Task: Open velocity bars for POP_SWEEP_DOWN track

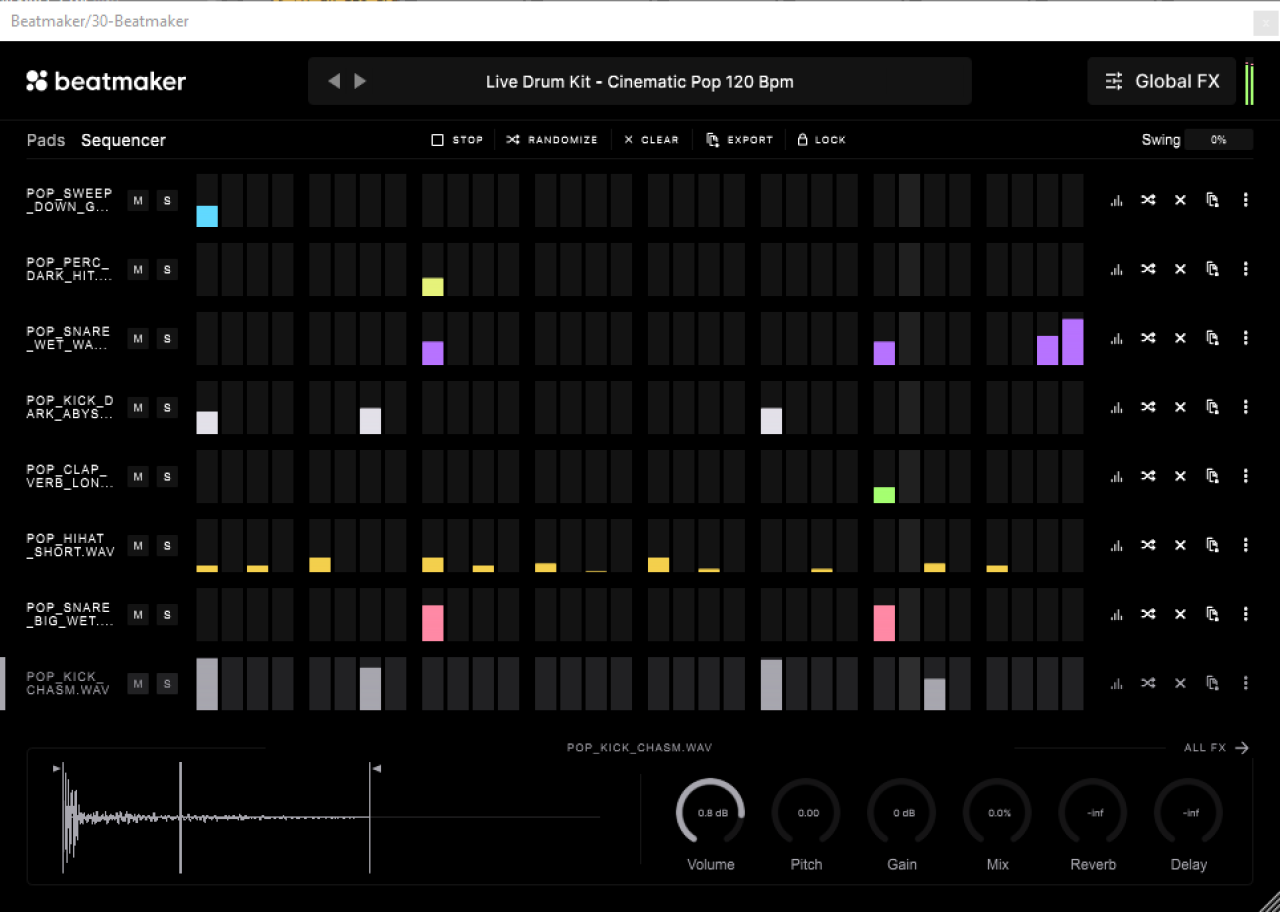Action: coord(1116,201)
